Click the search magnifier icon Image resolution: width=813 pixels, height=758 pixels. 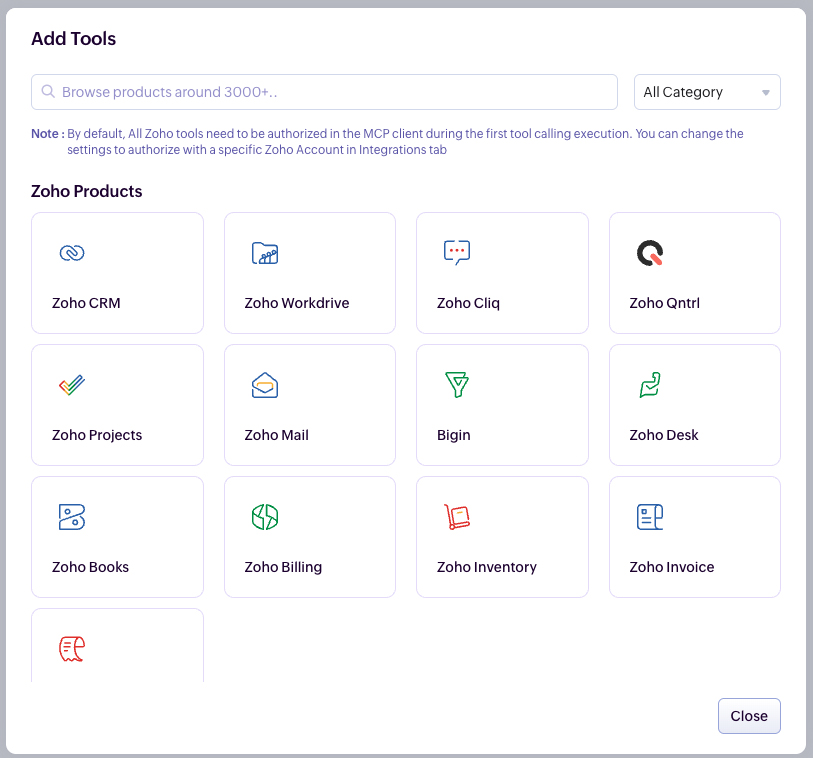(48, 92)
